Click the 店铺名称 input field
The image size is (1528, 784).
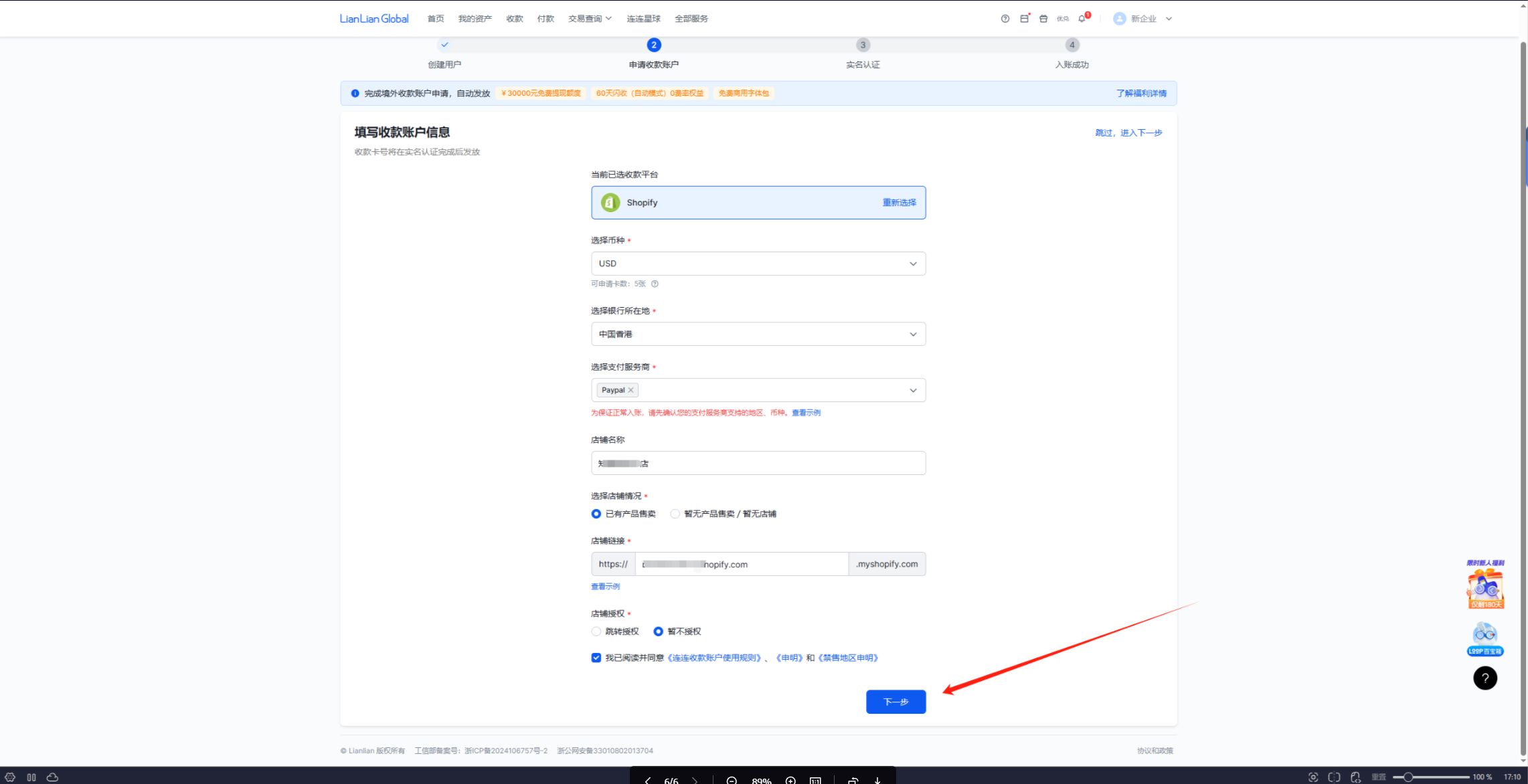[x=758, y=463]
